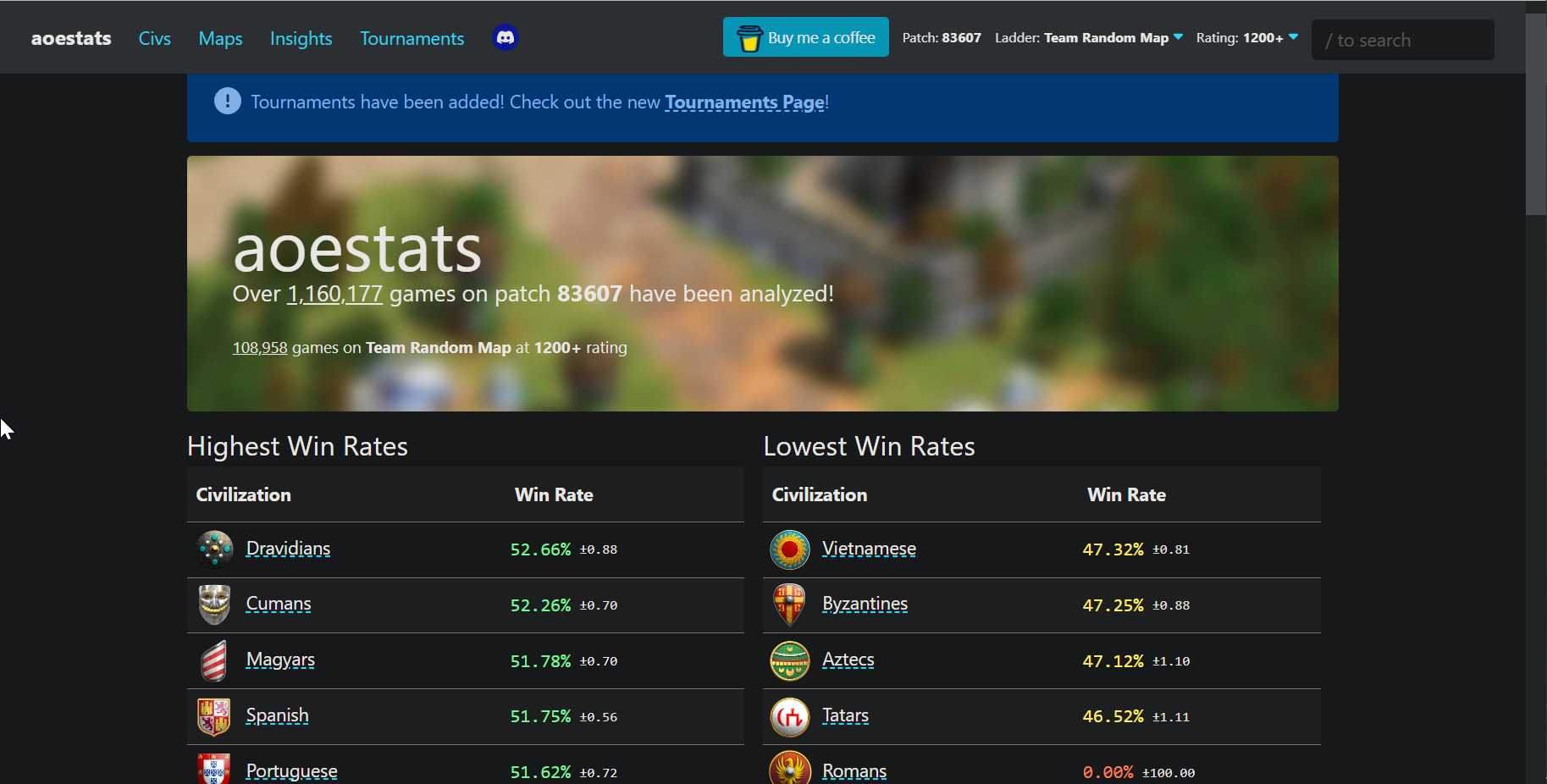The width and height of the screenshot is (1547, 784).
Task: Click the Dravidians 52.66% win rate
Action: [x=540, y=549]
